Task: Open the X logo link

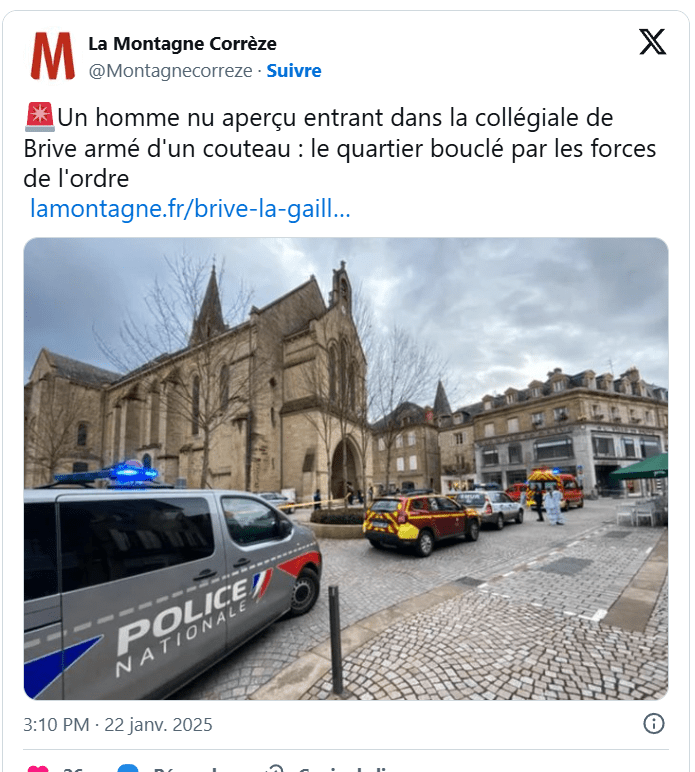Action: [x=652, y=42]
